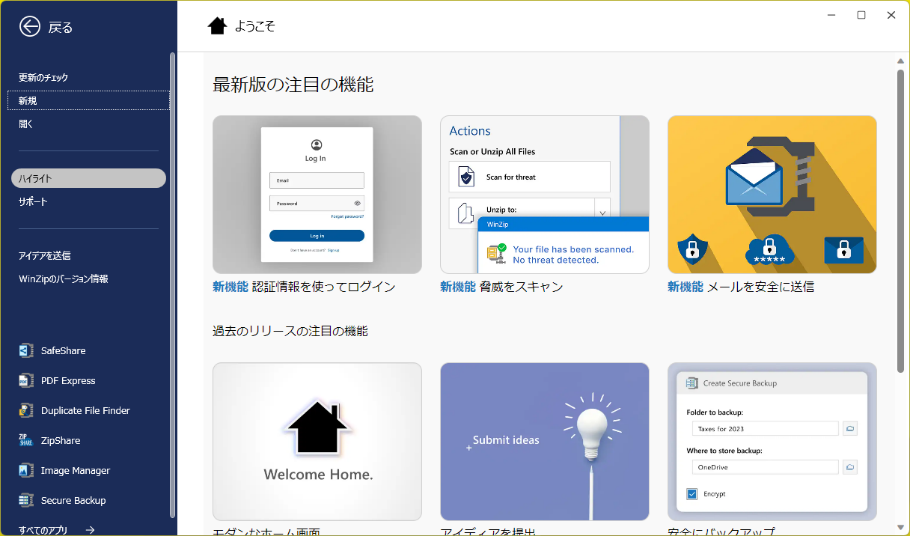This screenshot has height=536, width=910.
Task: Open すべてのアプリ link
Action: tap(43, 530)
